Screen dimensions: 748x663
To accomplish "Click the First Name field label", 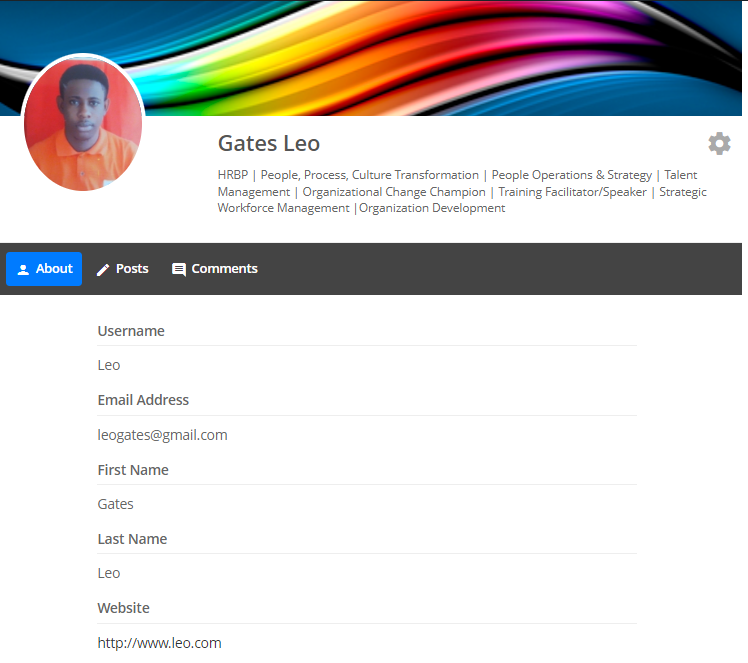I will coord(133,470).
